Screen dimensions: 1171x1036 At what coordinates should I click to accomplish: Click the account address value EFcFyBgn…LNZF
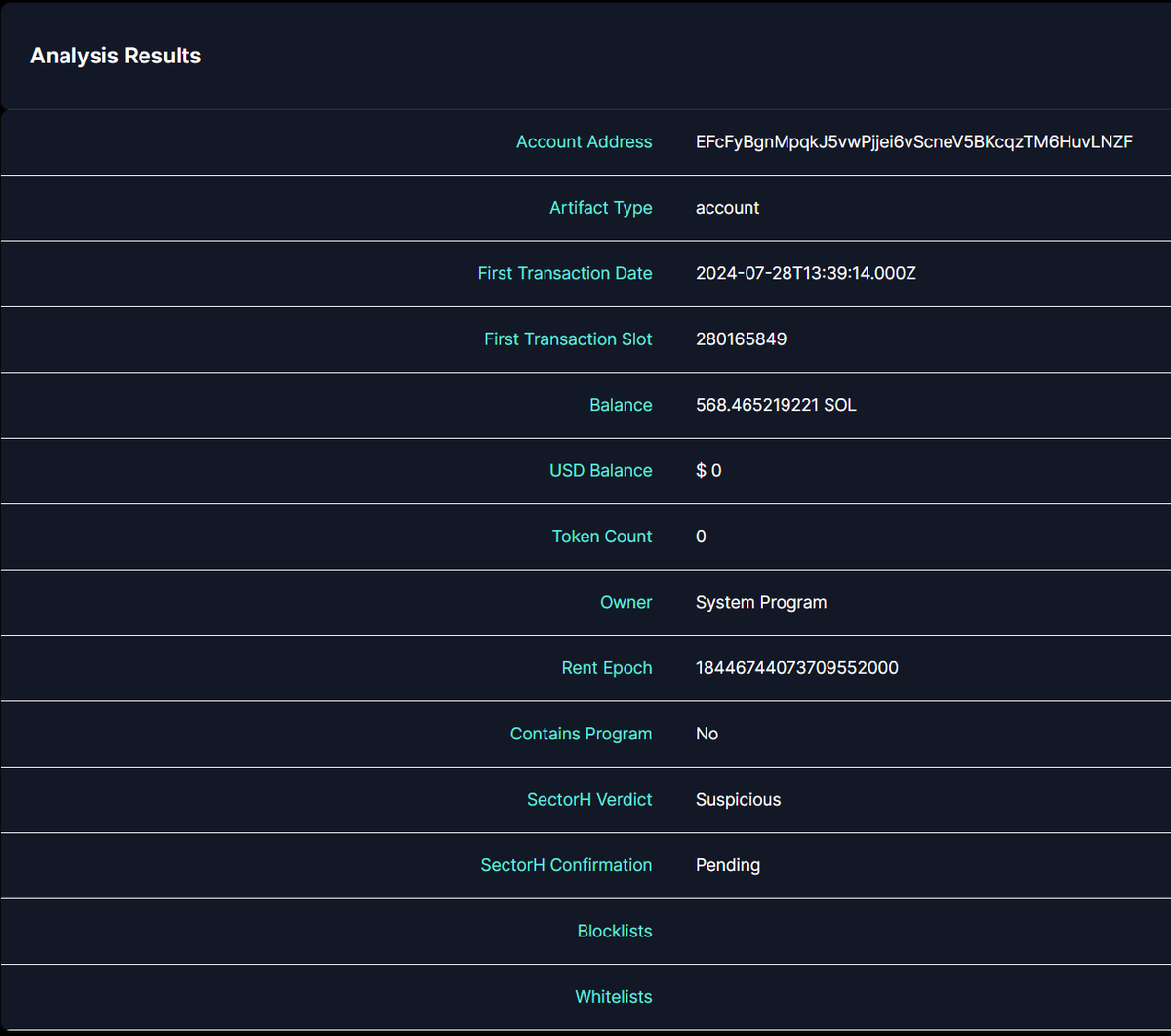(914, 141)
